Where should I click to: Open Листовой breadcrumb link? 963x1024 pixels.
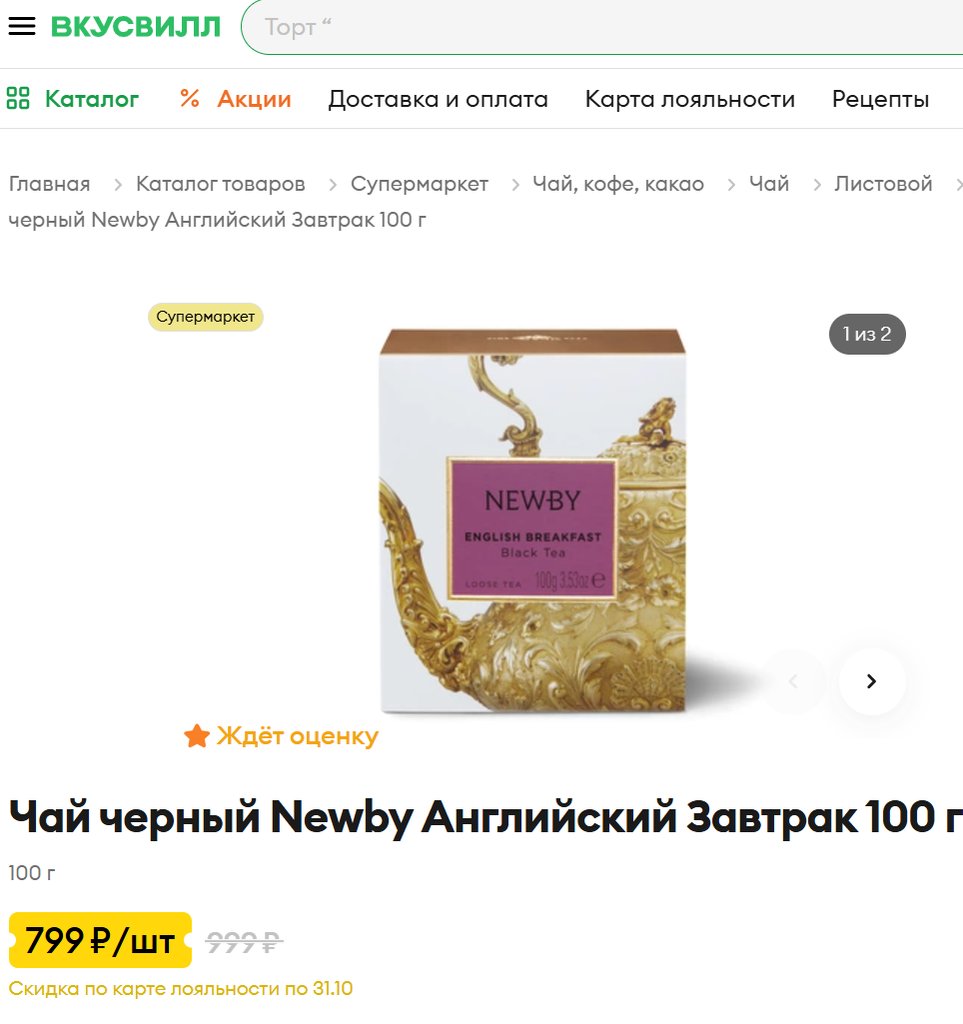click(883, 184)
